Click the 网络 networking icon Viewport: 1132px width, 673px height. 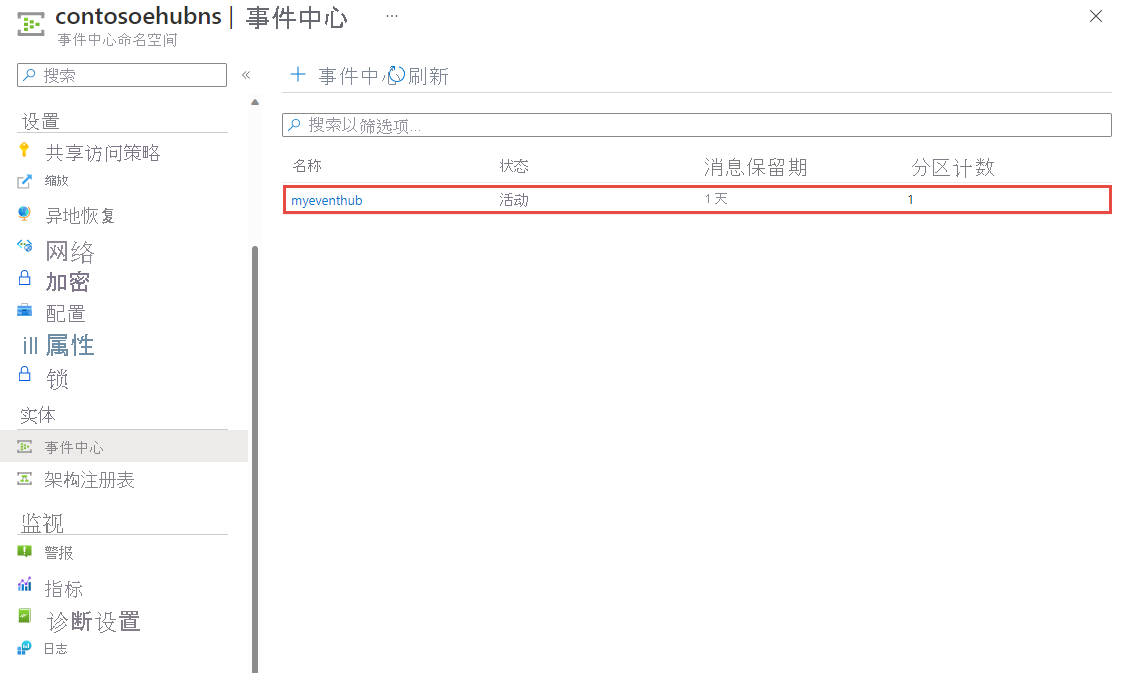click(25, 246)
